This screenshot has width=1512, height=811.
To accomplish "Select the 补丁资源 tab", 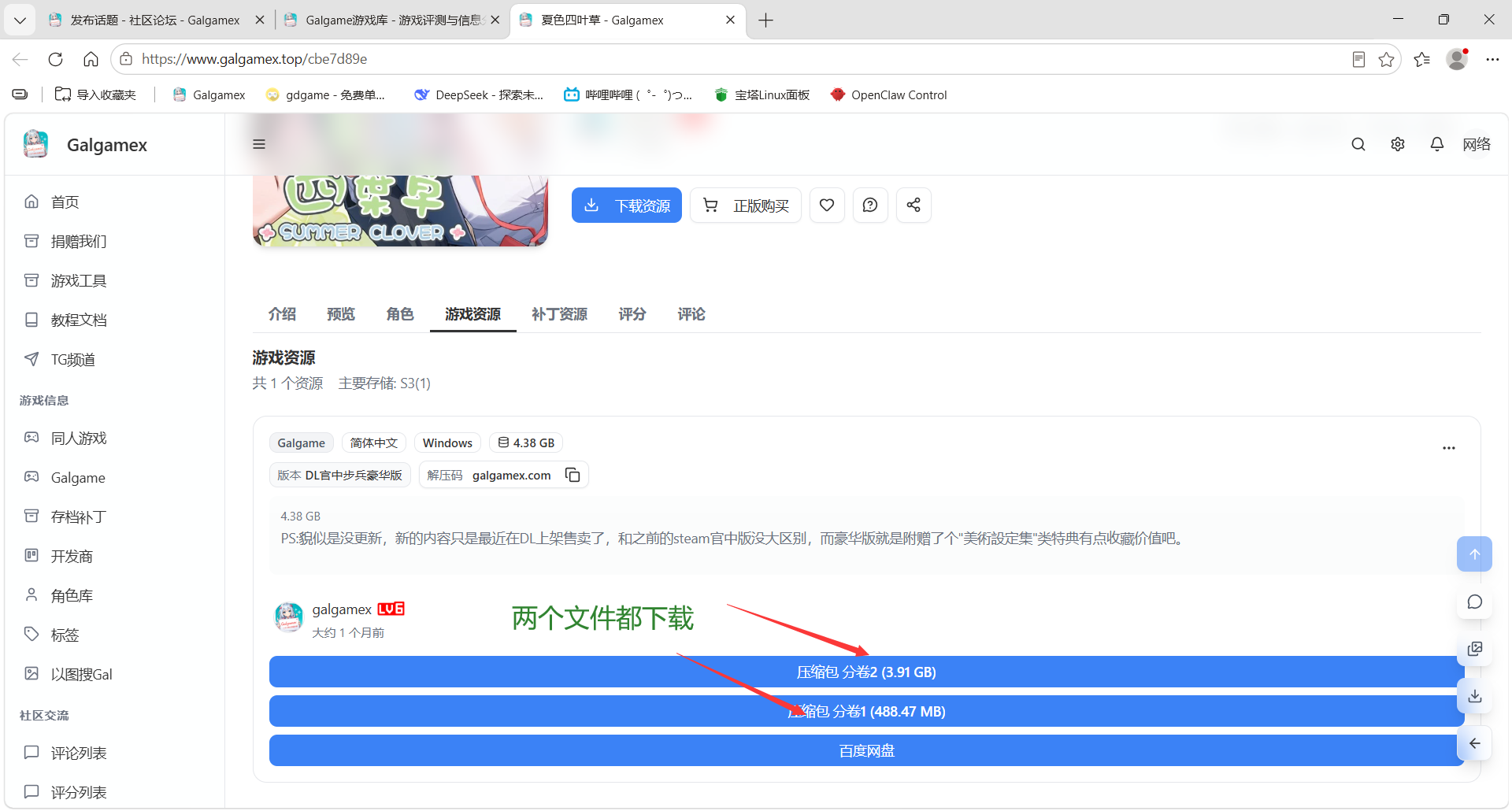I will point(559,314).
